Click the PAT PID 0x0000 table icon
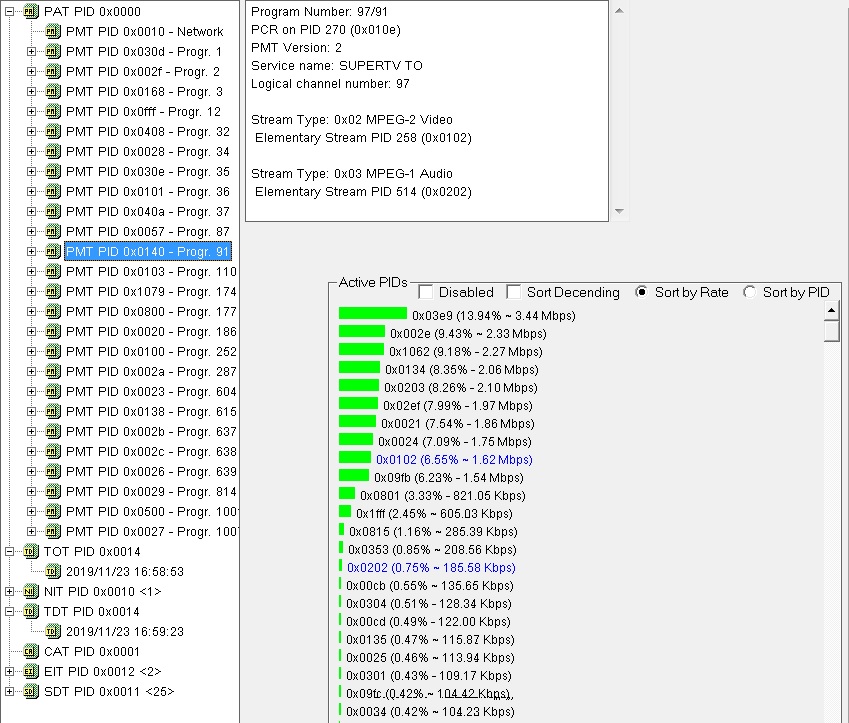The width and height of the screenshot is (849, 723). click(30, 11)
